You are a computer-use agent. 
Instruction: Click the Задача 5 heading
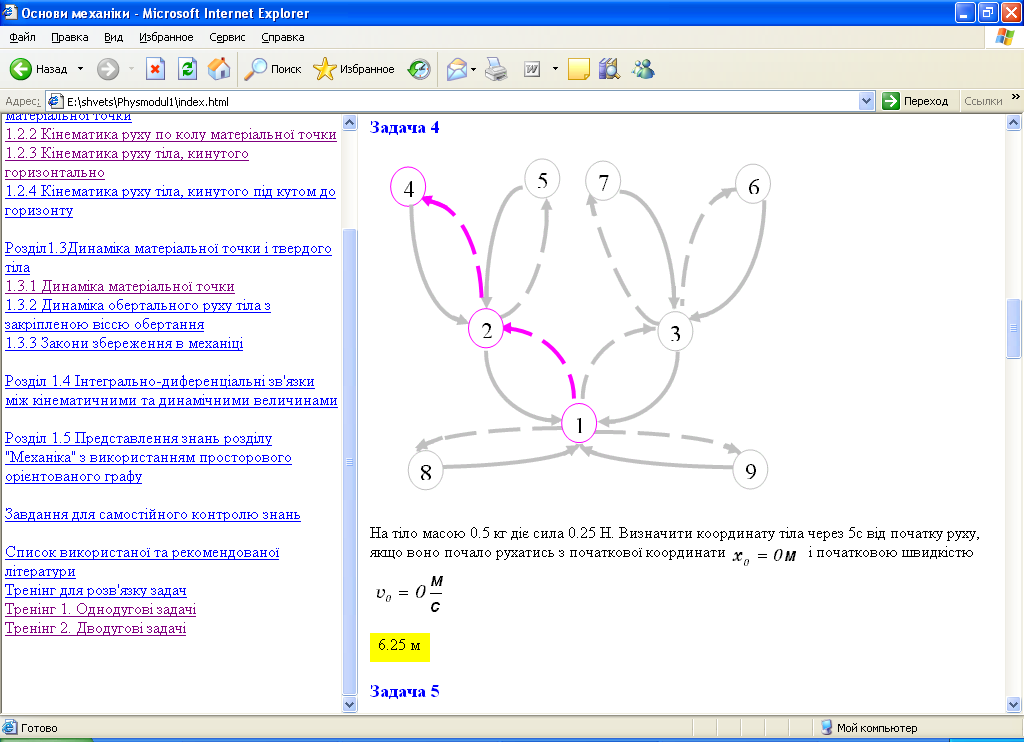click(x=404, y=691)
